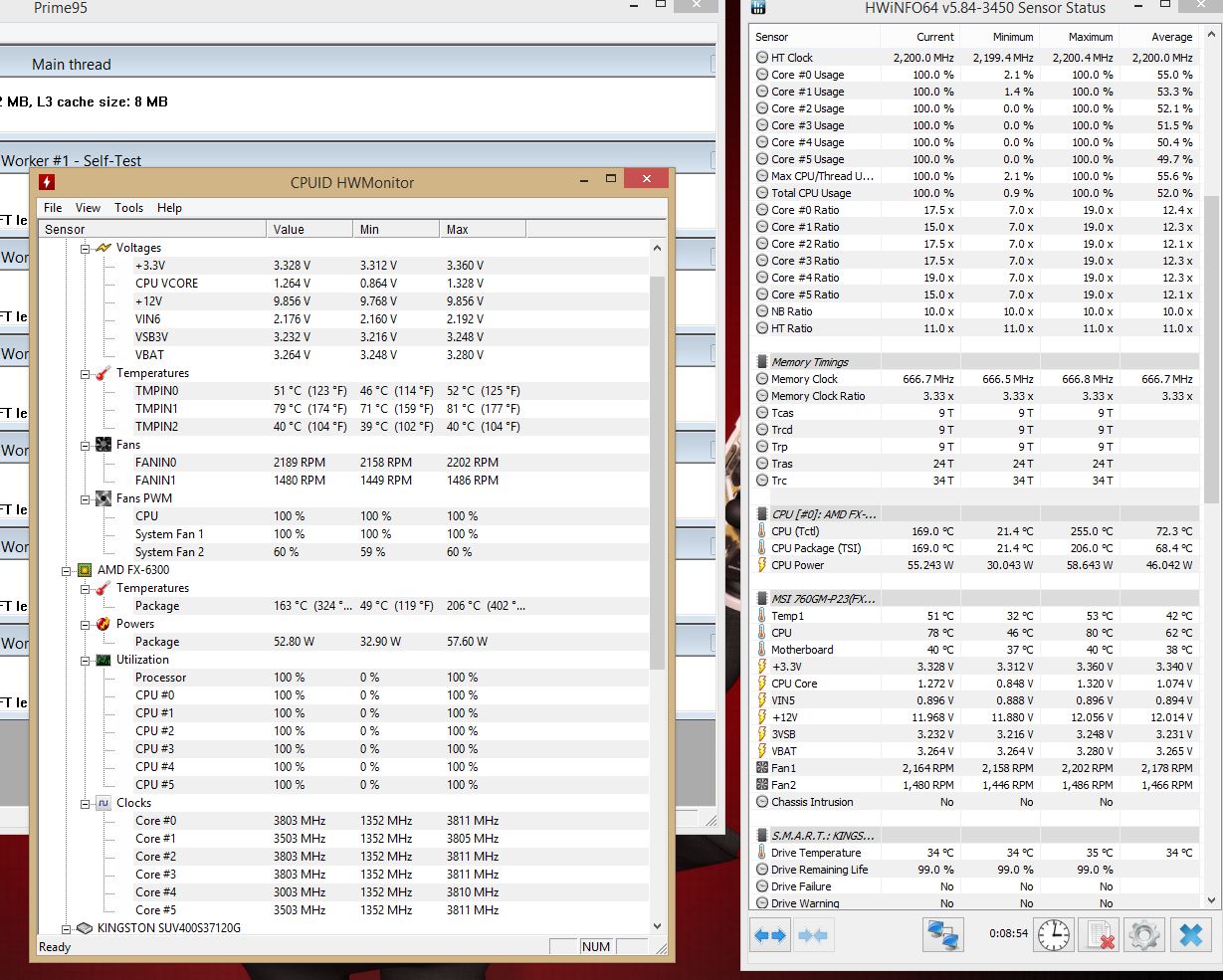The image size is (1223, 980).
Task: Click HWiNFO expand columns double-arrow button
Action: coord(771,935)
